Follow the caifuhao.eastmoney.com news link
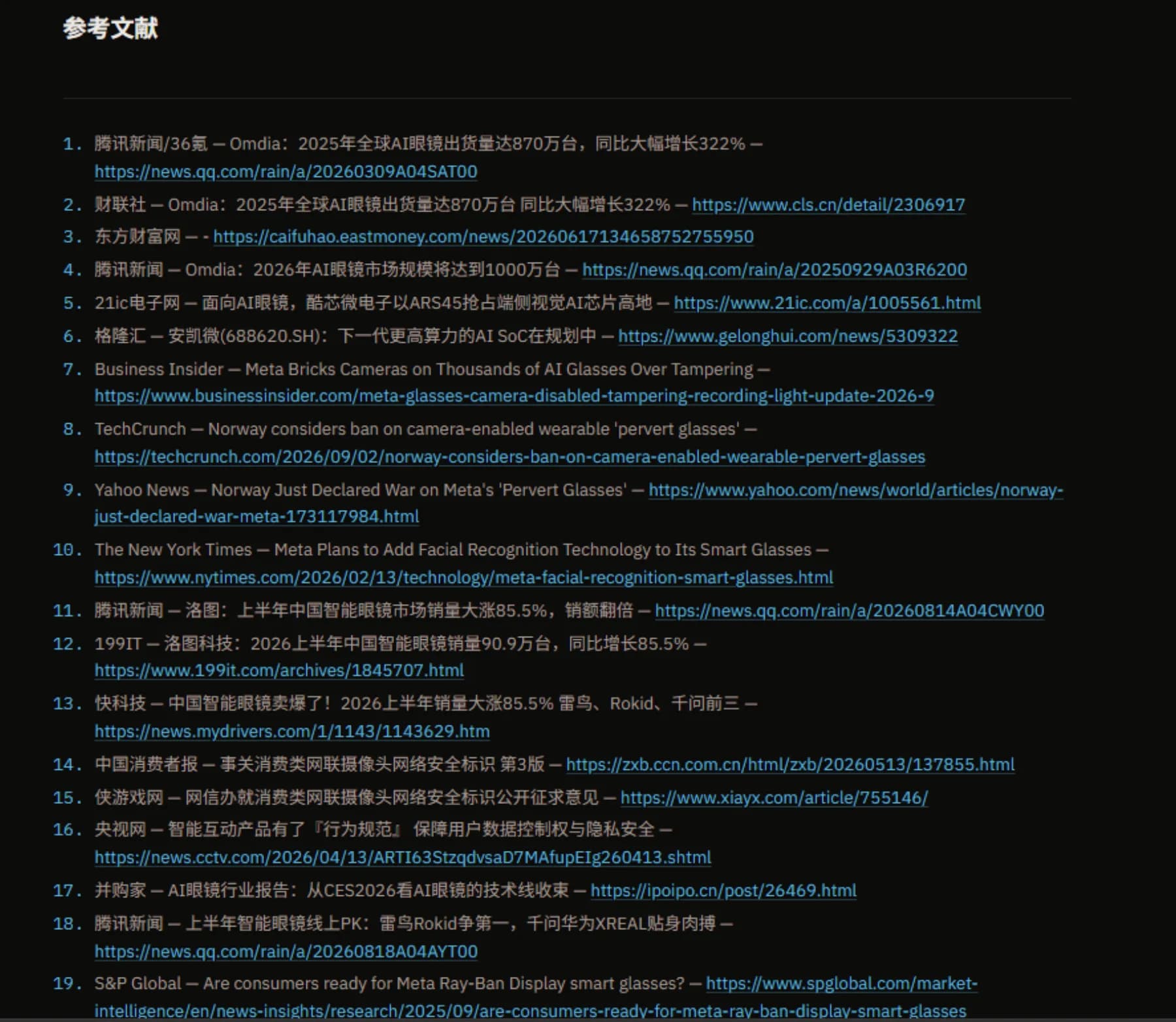The width and height of the screenshot is (1176, 1022). click(x=483, y=237)
